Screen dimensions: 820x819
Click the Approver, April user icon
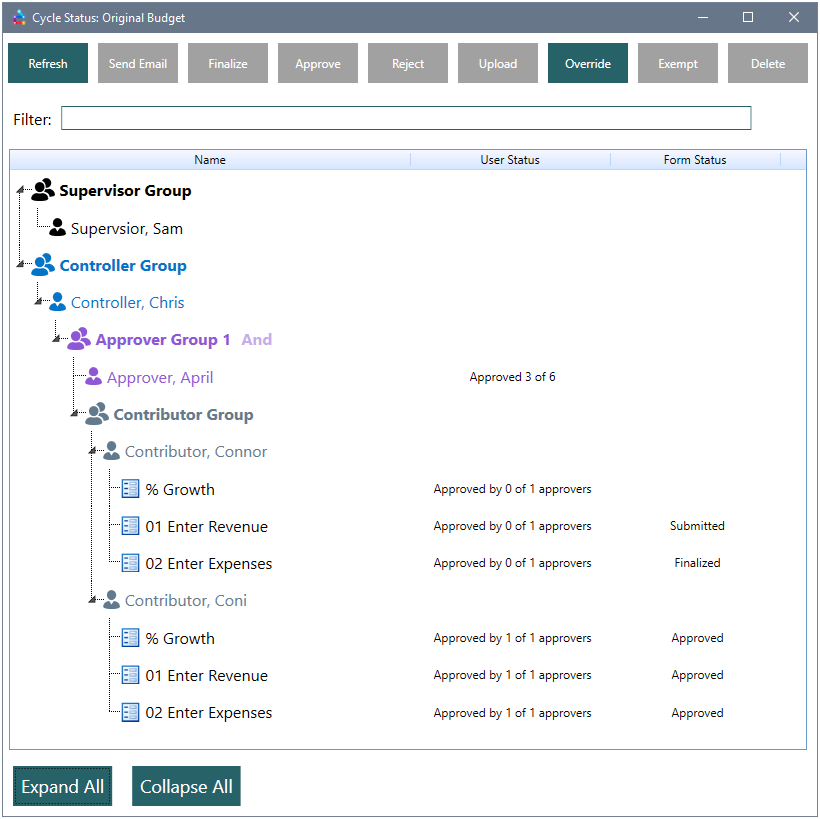click(93, 377)
